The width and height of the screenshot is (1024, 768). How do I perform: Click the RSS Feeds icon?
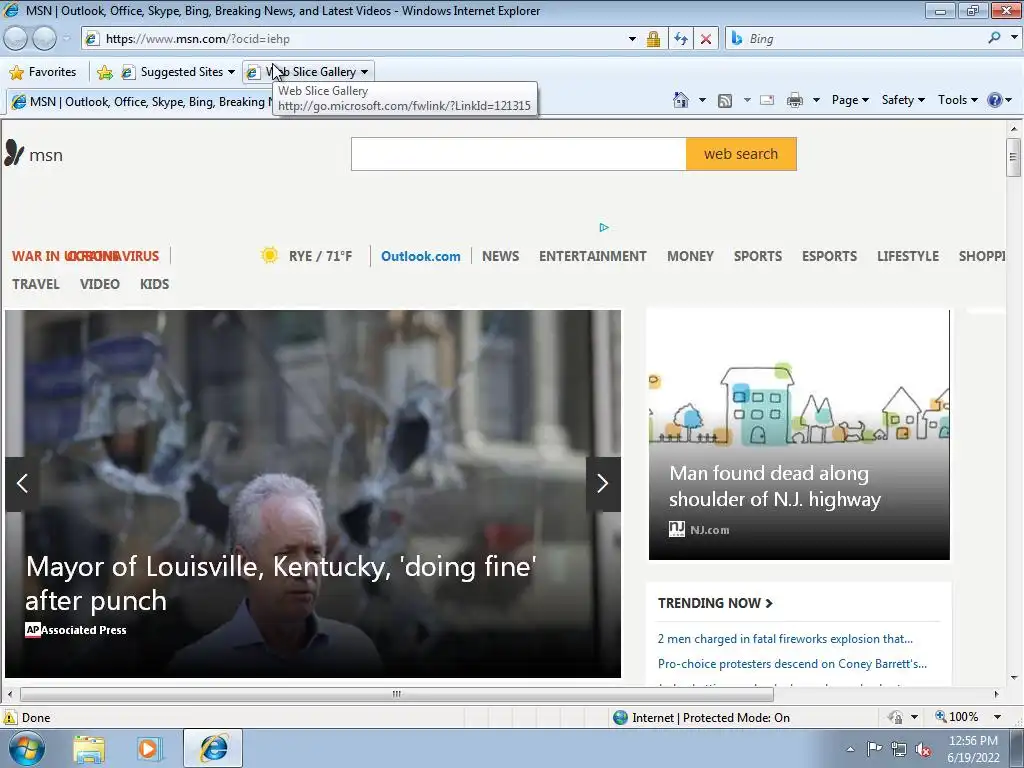725,101
